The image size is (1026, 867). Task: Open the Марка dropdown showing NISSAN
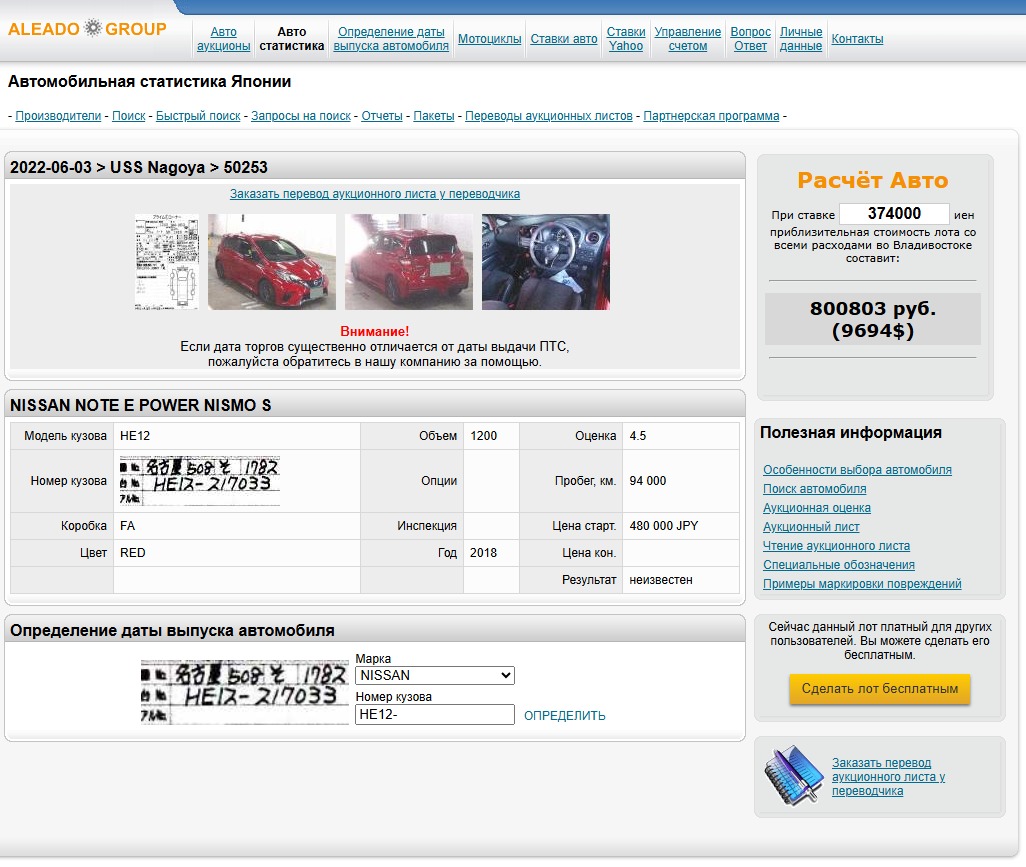[x=435, y=676]
